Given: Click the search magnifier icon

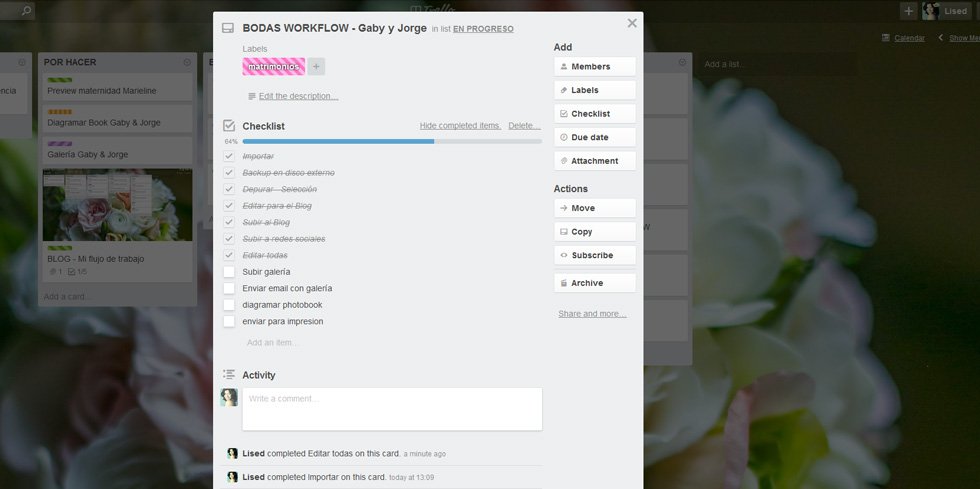Looking at the screenshot, I should (26, 11).
